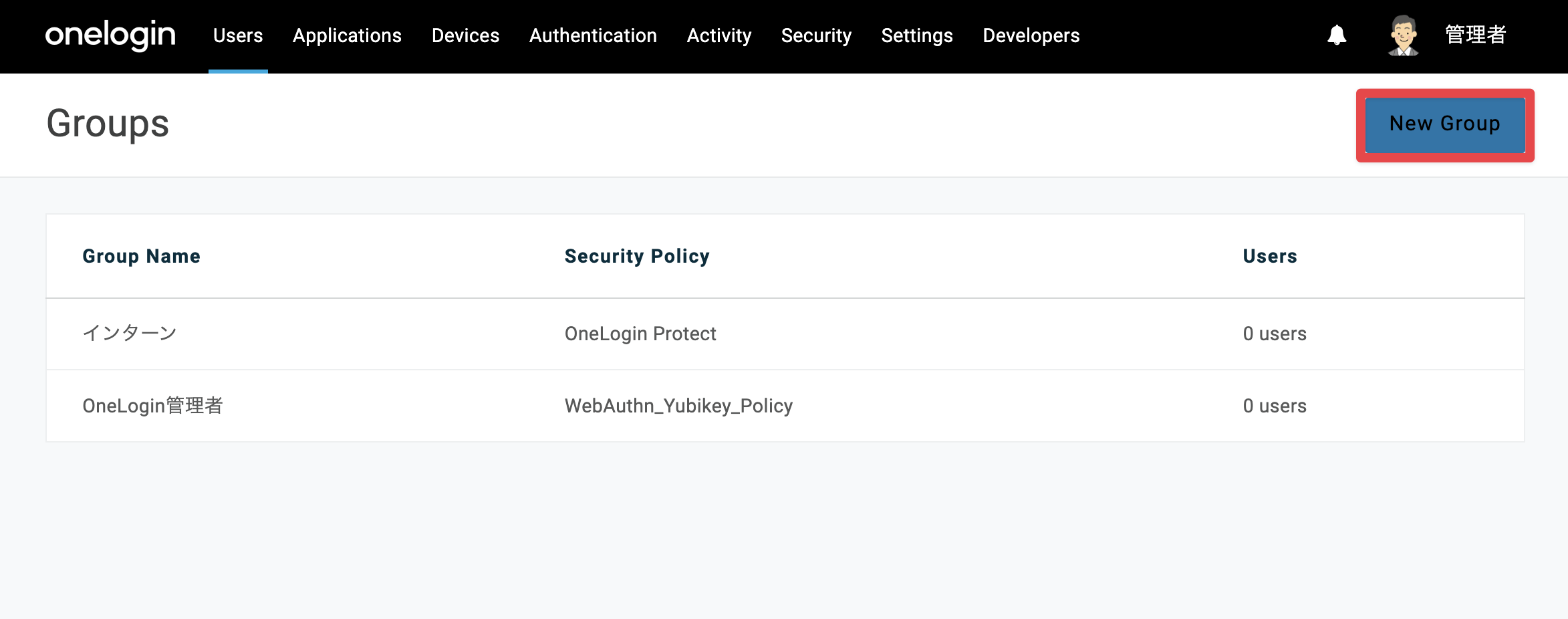1568x619 pixels.
Task: Open the インターン group row
Action: click(785, 334)
